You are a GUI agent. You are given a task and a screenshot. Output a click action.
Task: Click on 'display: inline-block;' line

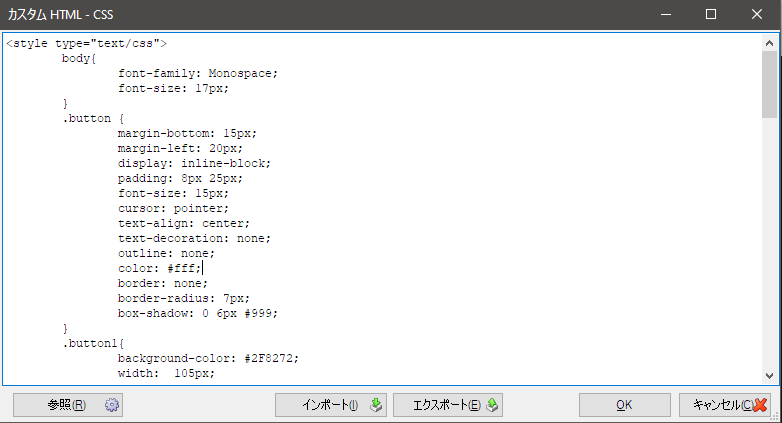click(194, 163)
